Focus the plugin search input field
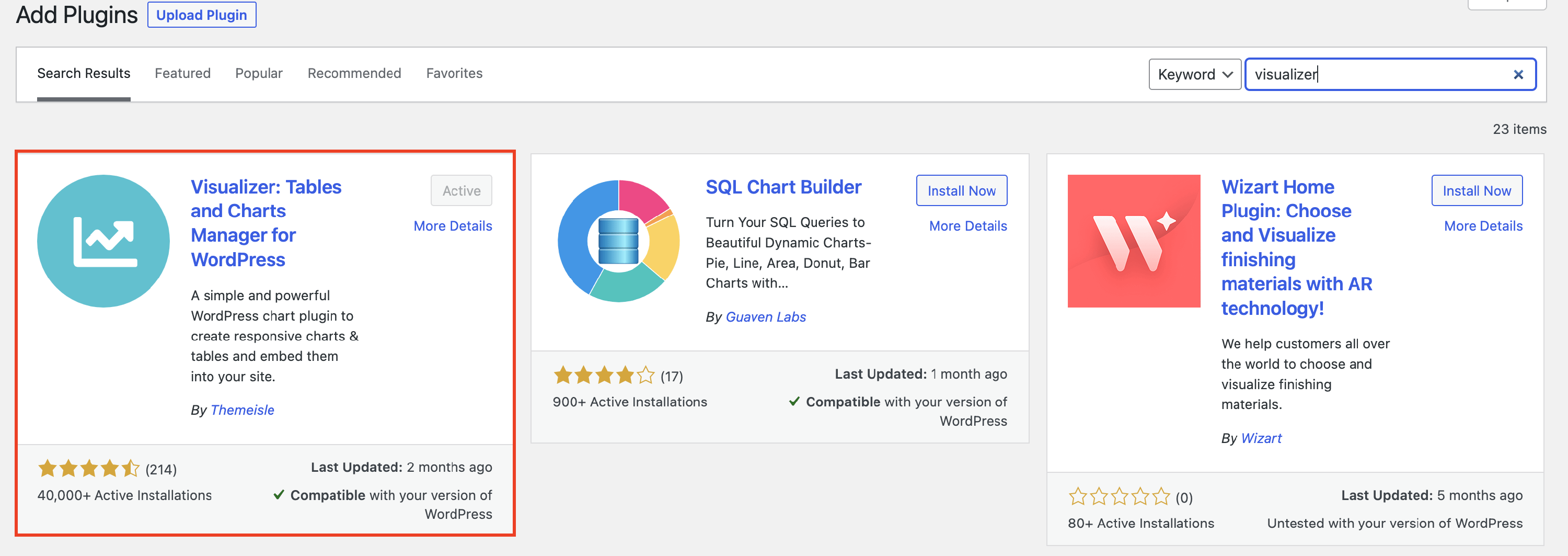 (x=1376, y=74)
